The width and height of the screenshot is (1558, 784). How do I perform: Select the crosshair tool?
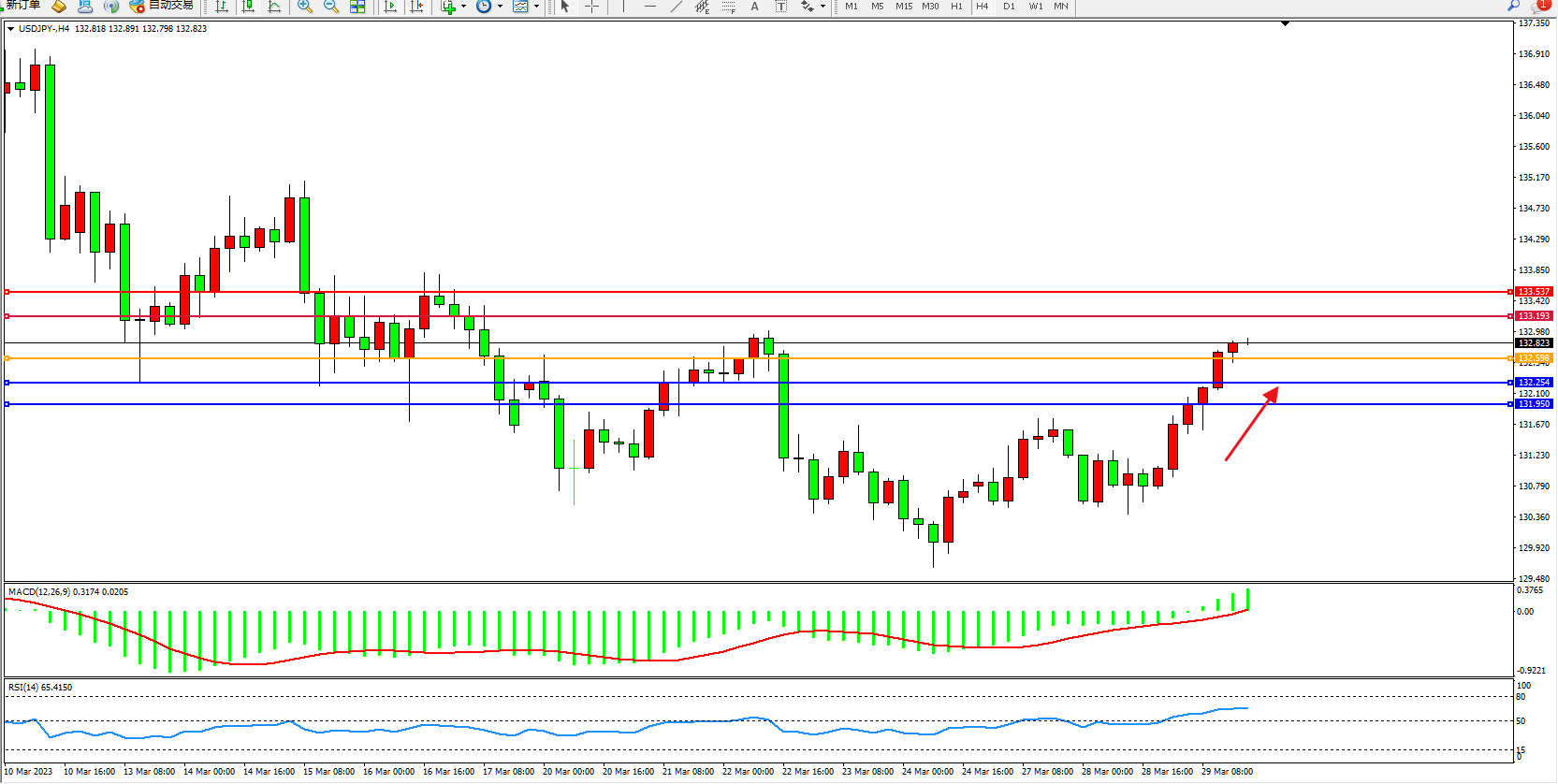(x=591, y=7)
